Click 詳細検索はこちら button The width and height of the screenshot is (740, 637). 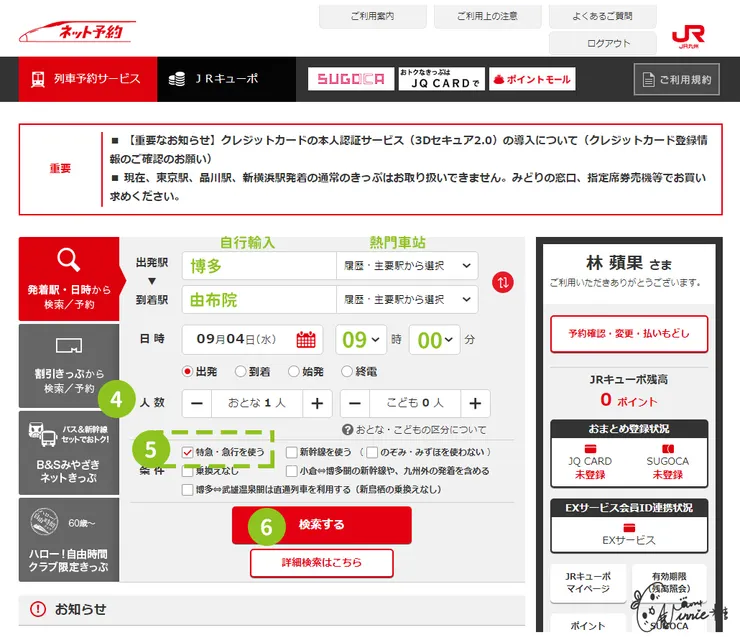(x=322, y=562)
